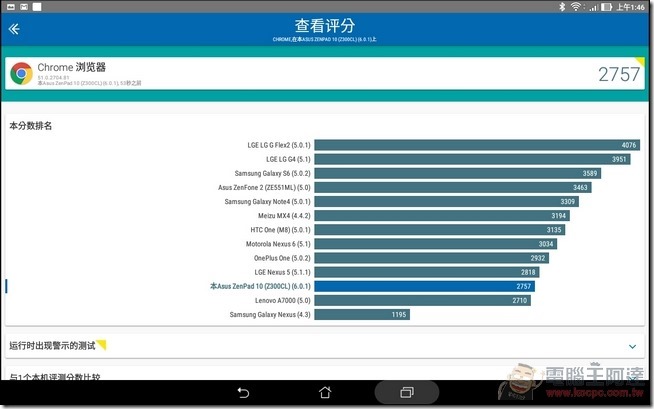Select the 查看评分 header title
The width and height of the screenshot is (654, 409).
[x=326, y=26]
